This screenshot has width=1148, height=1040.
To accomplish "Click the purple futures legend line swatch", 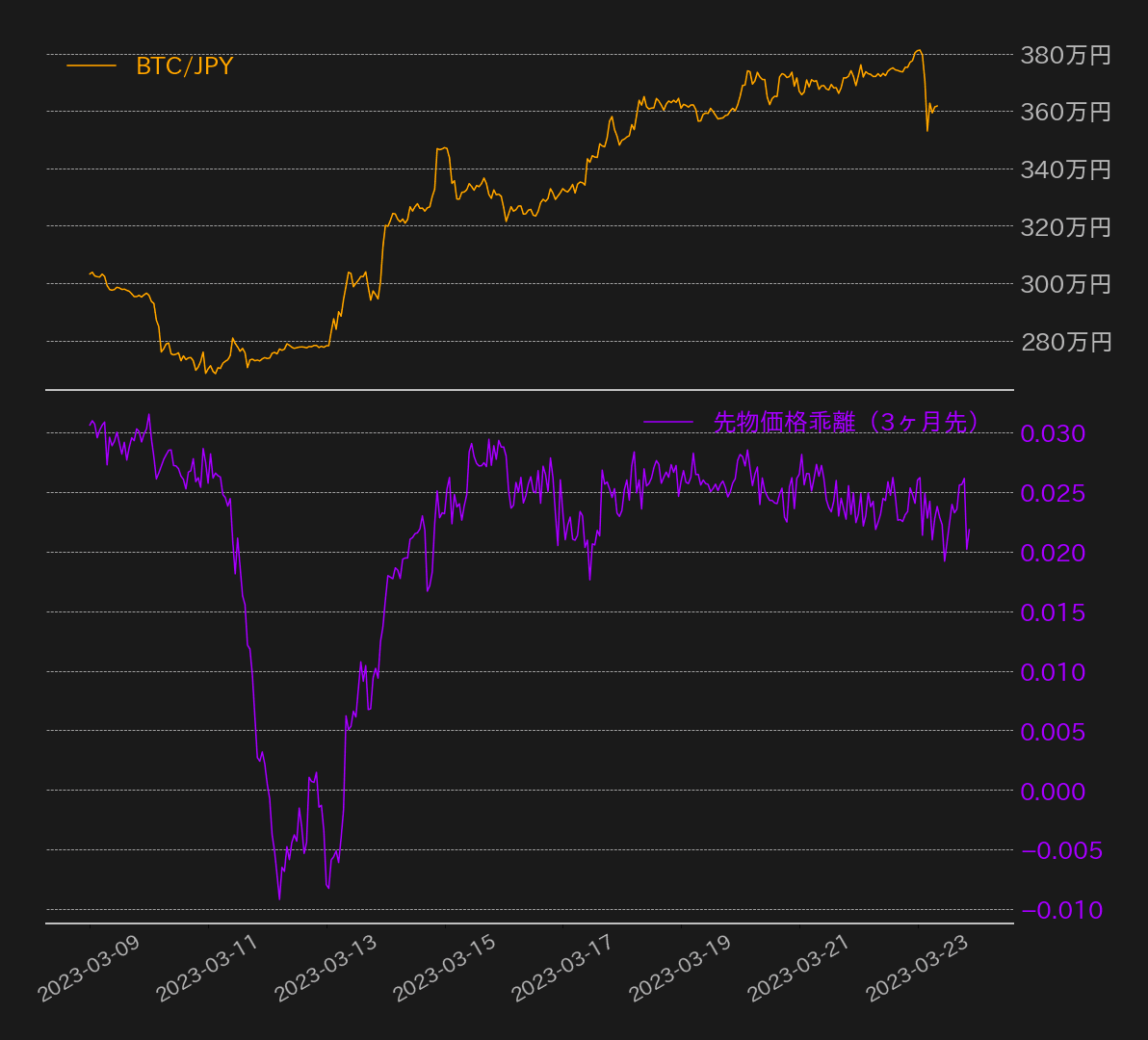I will click(667, 422).
